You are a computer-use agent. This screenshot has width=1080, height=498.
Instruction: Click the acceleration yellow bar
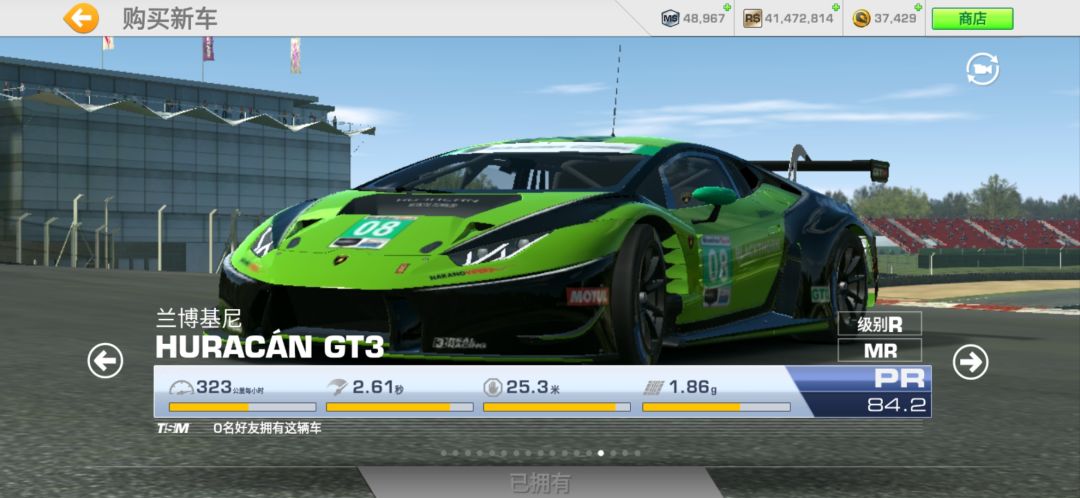coord(399,407)
